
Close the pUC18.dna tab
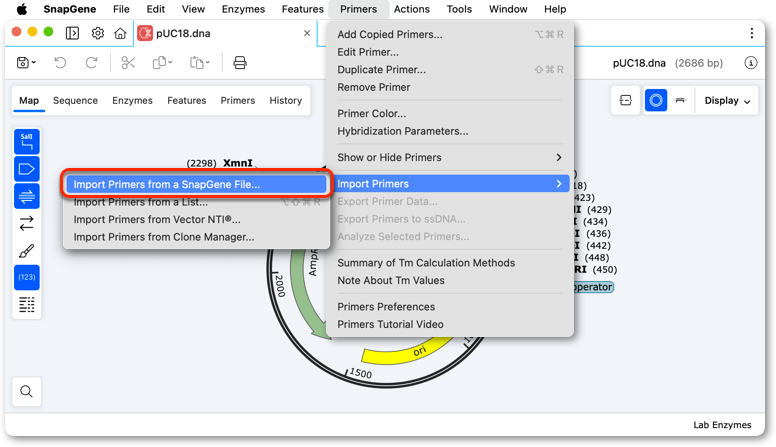[x=307, y=33]
